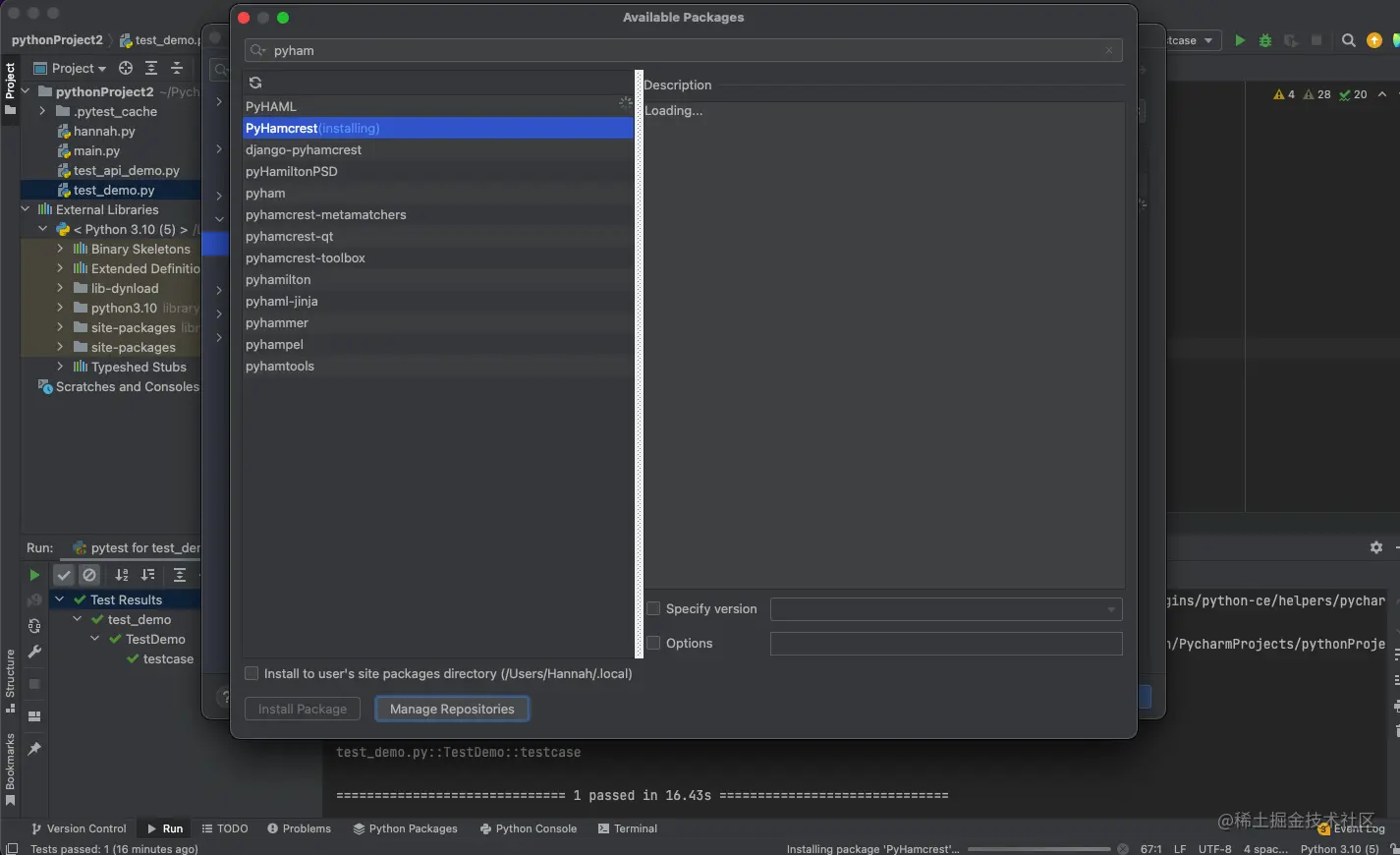Stop the process in the Run panel
The width and height of the screenshot is (1400, 855).
pyautogui.click(x=34, y=684)
